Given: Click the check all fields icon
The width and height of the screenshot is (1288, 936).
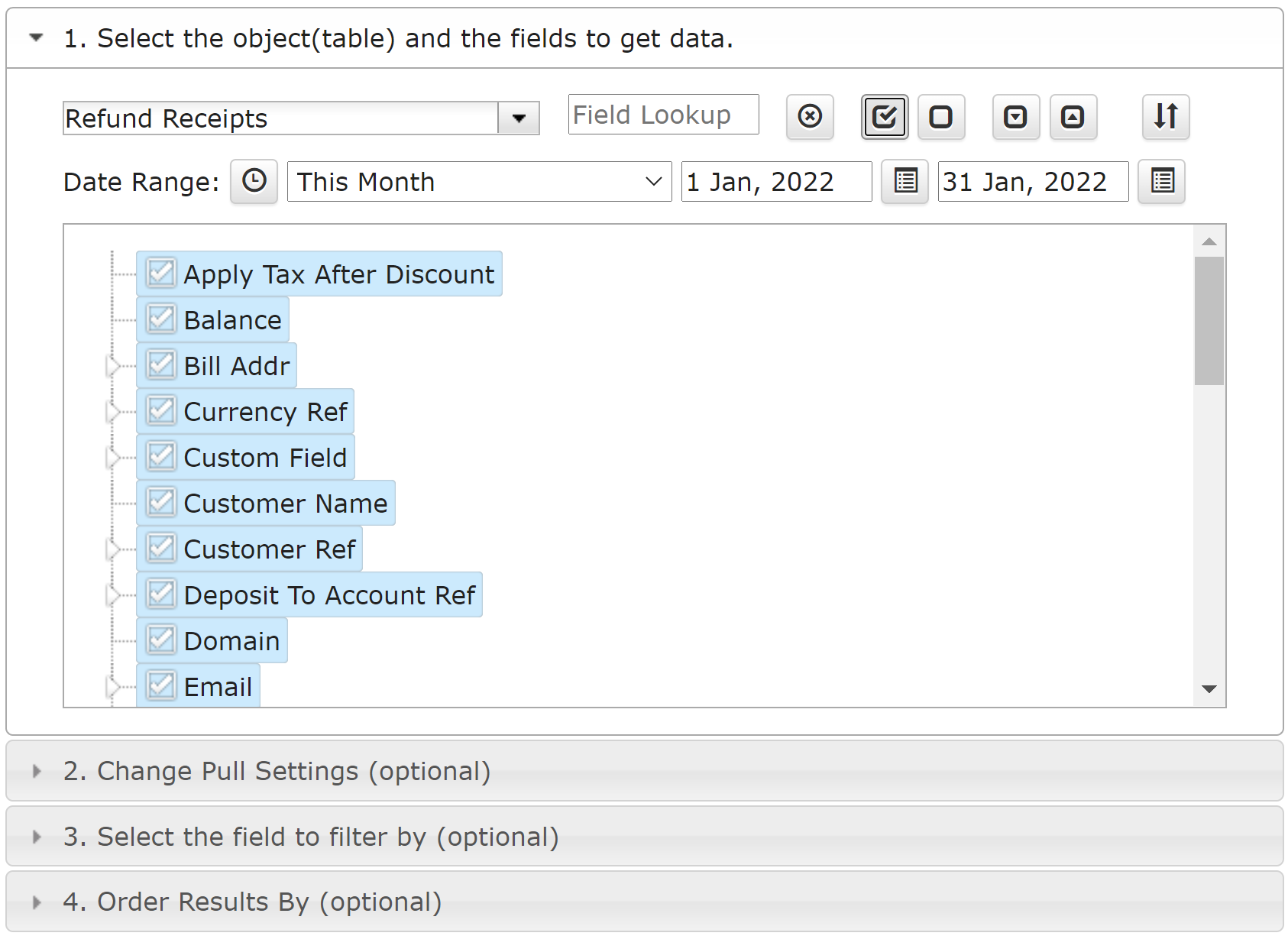Looking at the screenshot, I should (x=885, y=117).
